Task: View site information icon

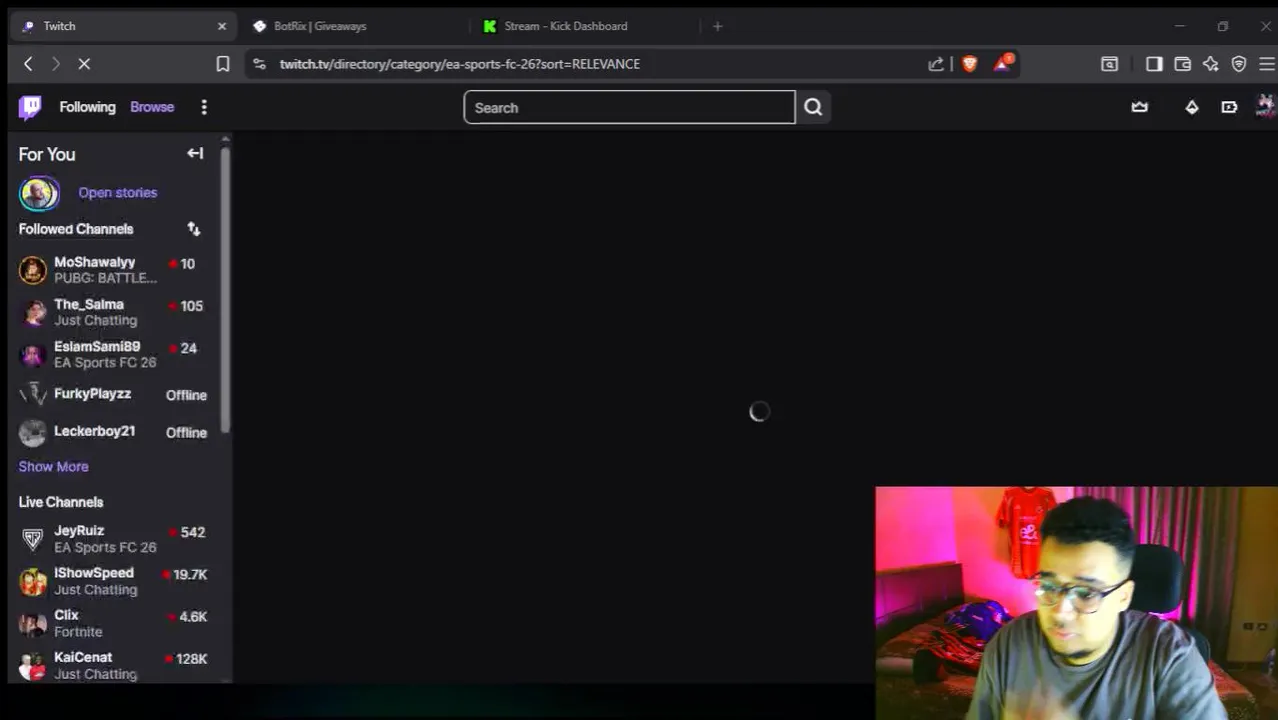Action: click(x=259, y=64)
